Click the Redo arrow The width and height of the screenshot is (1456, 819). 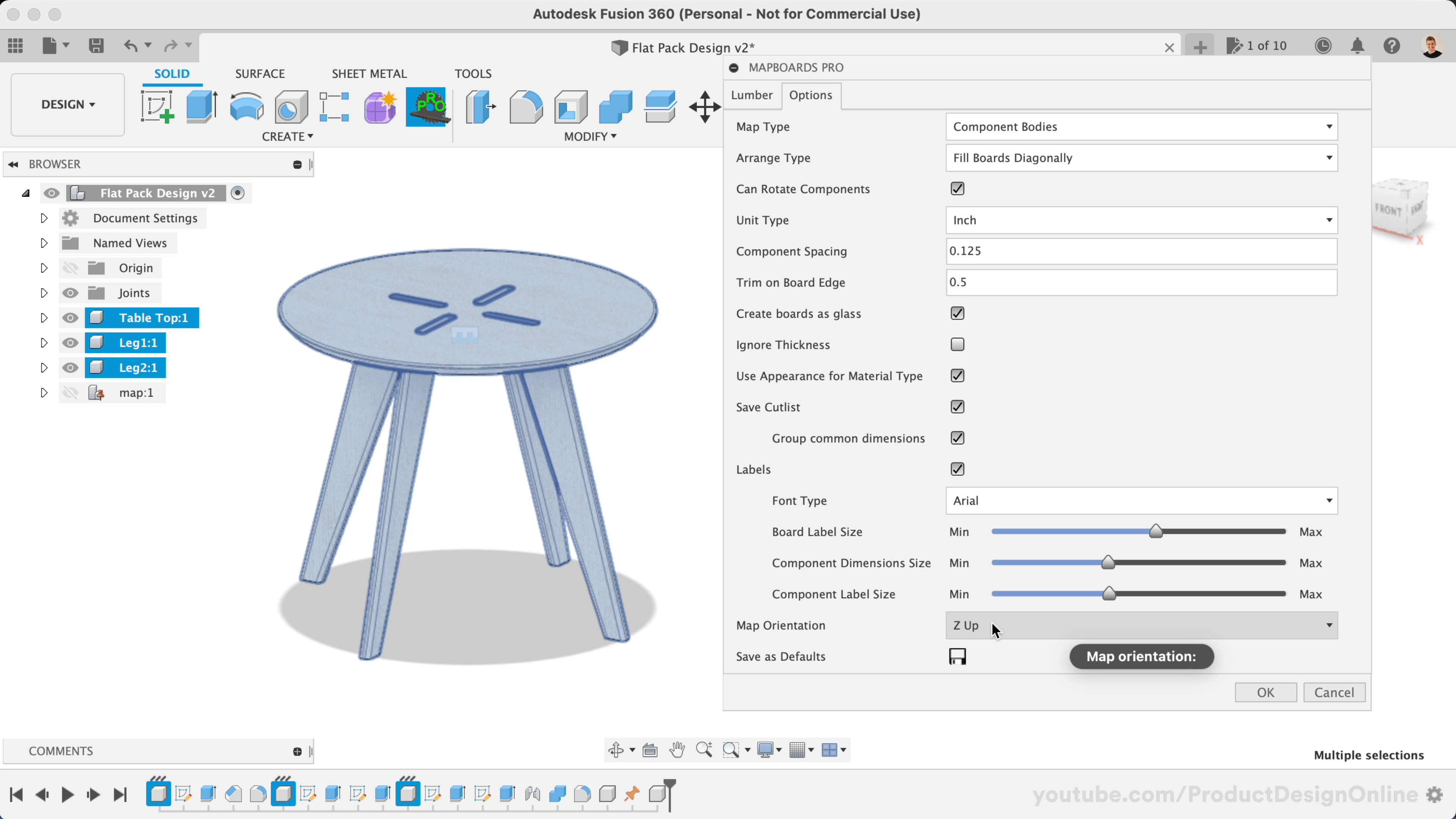pyautogui.click(x=171, y=46)
